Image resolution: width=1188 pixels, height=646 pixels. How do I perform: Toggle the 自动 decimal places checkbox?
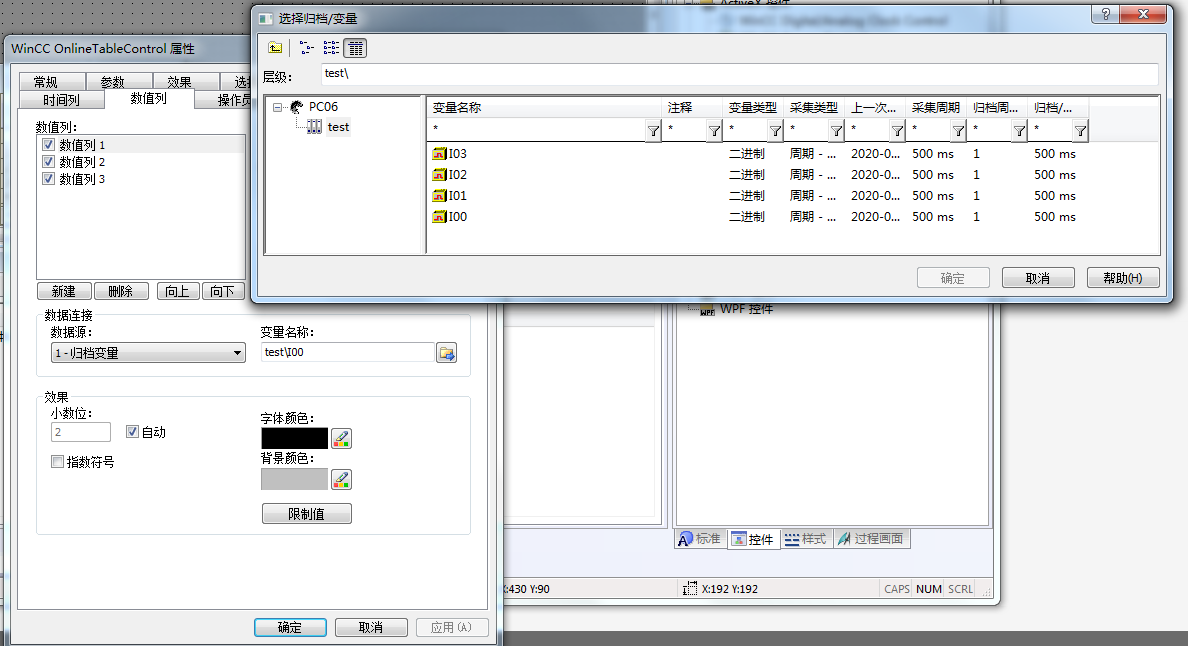[132, 432]
